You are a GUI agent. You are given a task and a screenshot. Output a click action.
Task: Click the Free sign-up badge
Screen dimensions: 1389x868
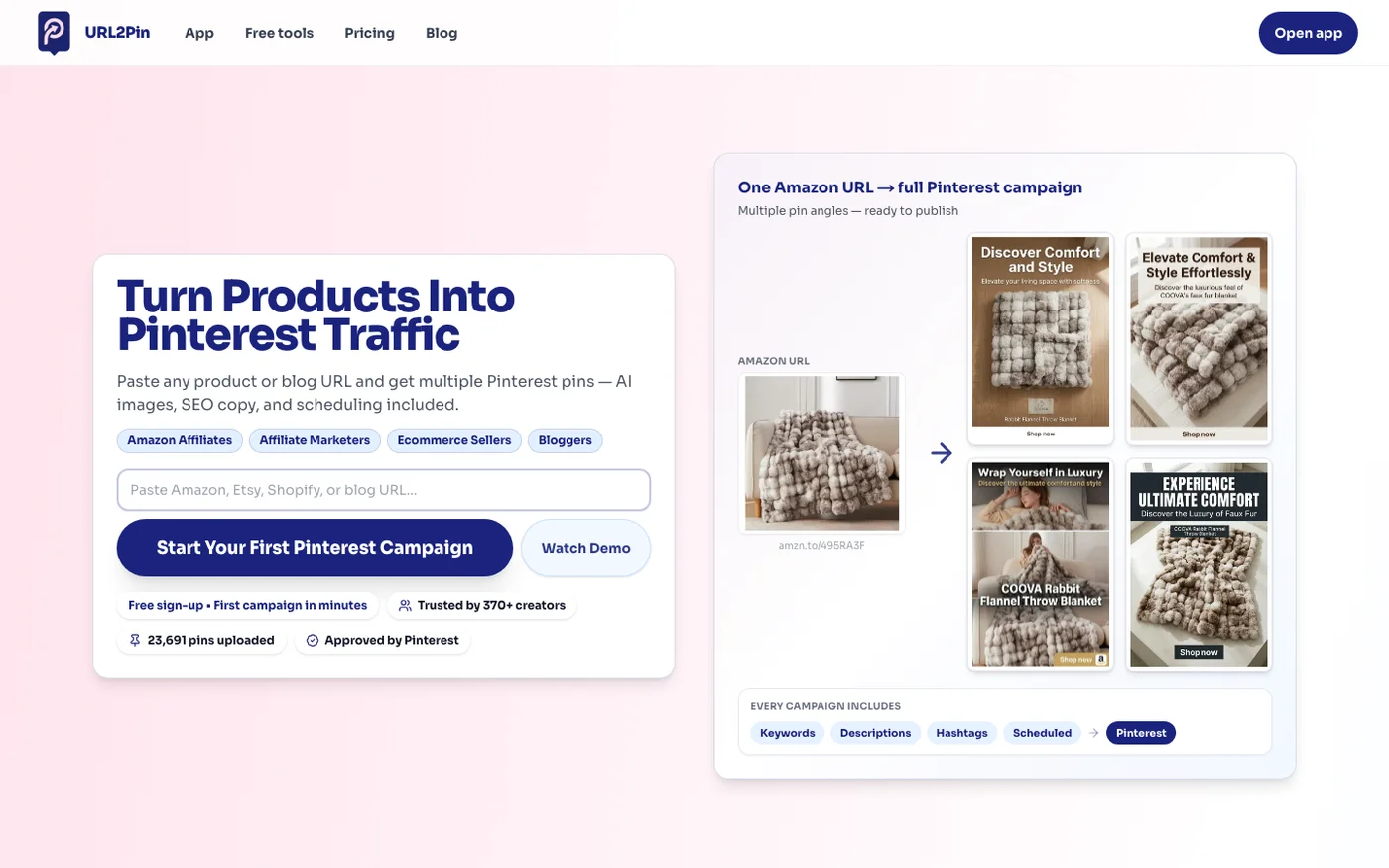(248, 605)
